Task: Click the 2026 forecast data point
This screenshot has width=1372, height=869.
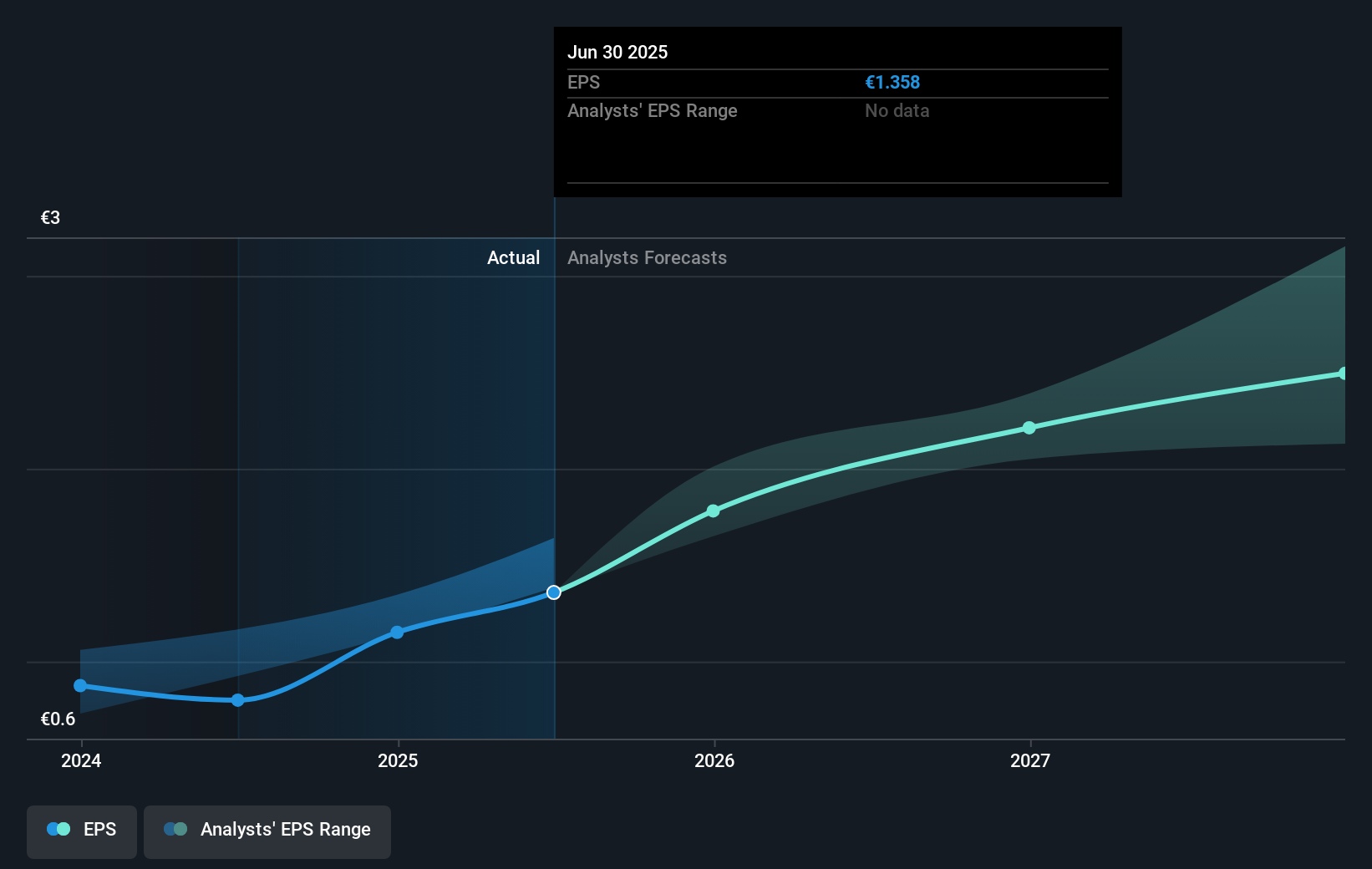Action: [713, 511]
